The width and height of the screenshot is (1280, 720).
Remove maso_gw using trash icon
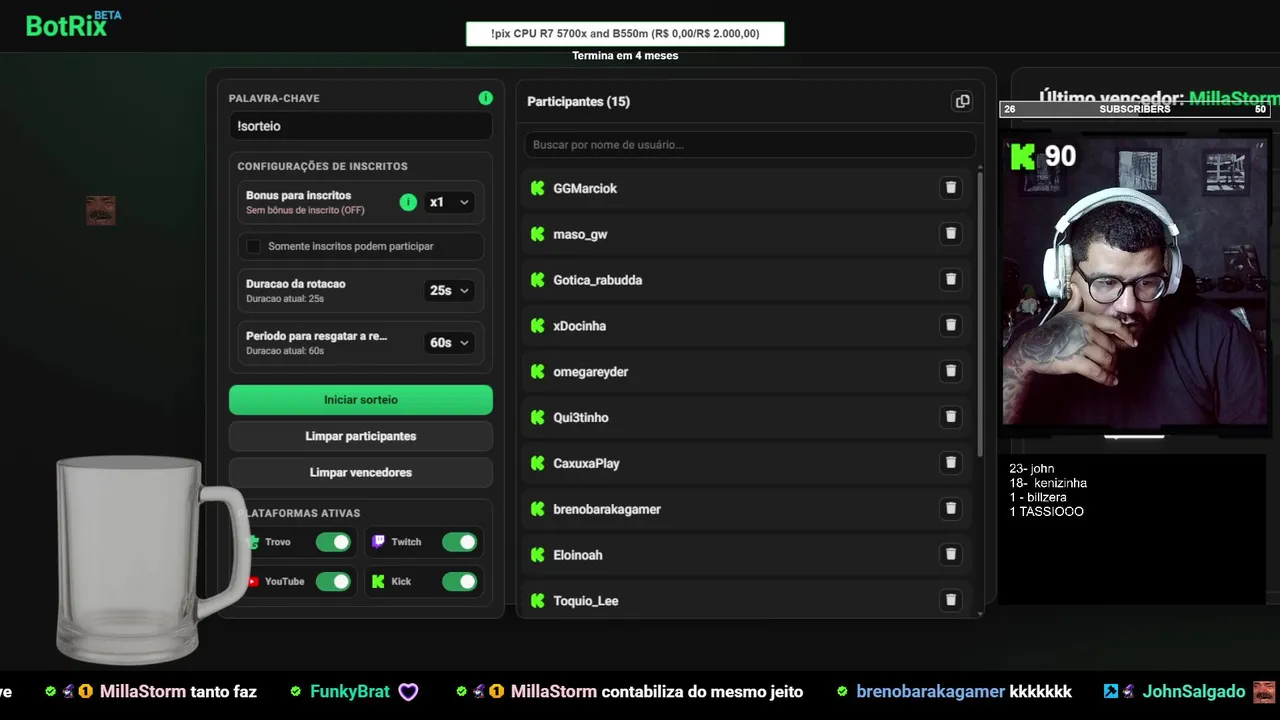click(950, 234)
